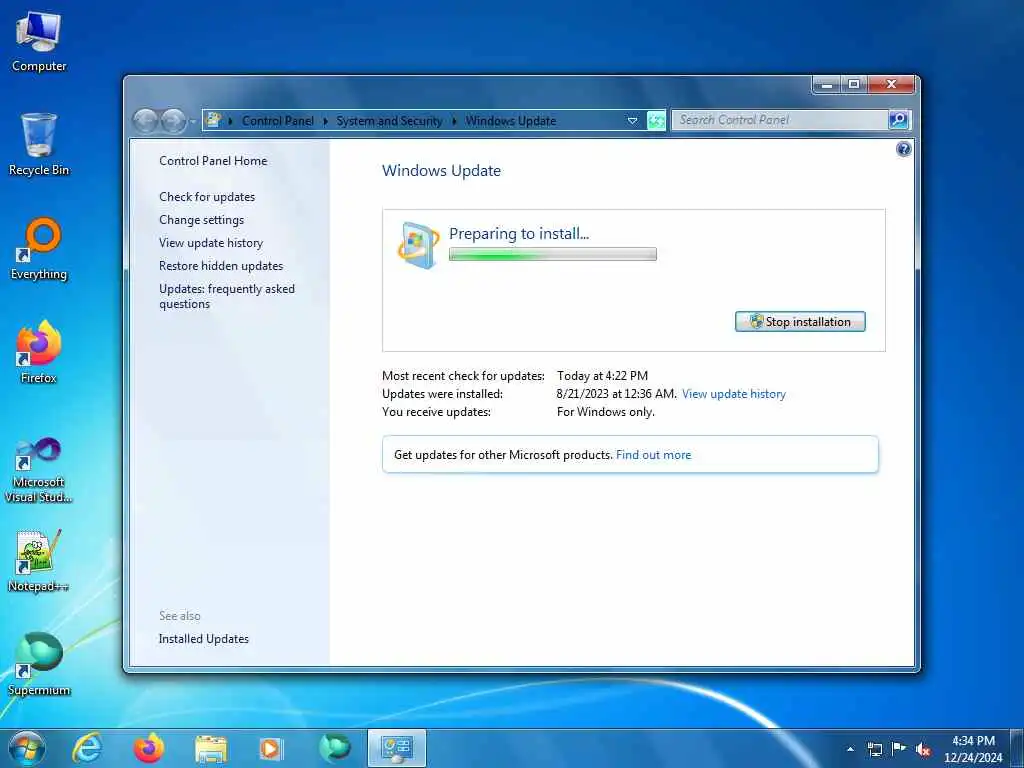Open the Action Center flag icon
The width and height of the screenshot is (1024, 768).
point(899,749)
